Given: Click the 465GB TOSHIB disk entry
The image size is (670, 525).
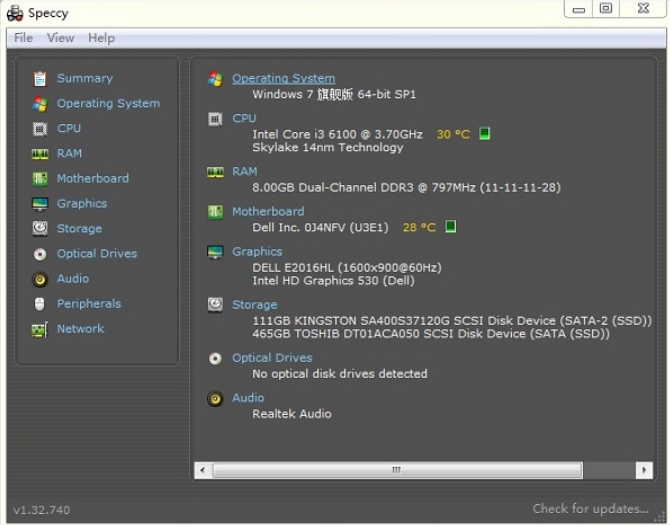Looking at the screenshot, I should click(431, 334).
